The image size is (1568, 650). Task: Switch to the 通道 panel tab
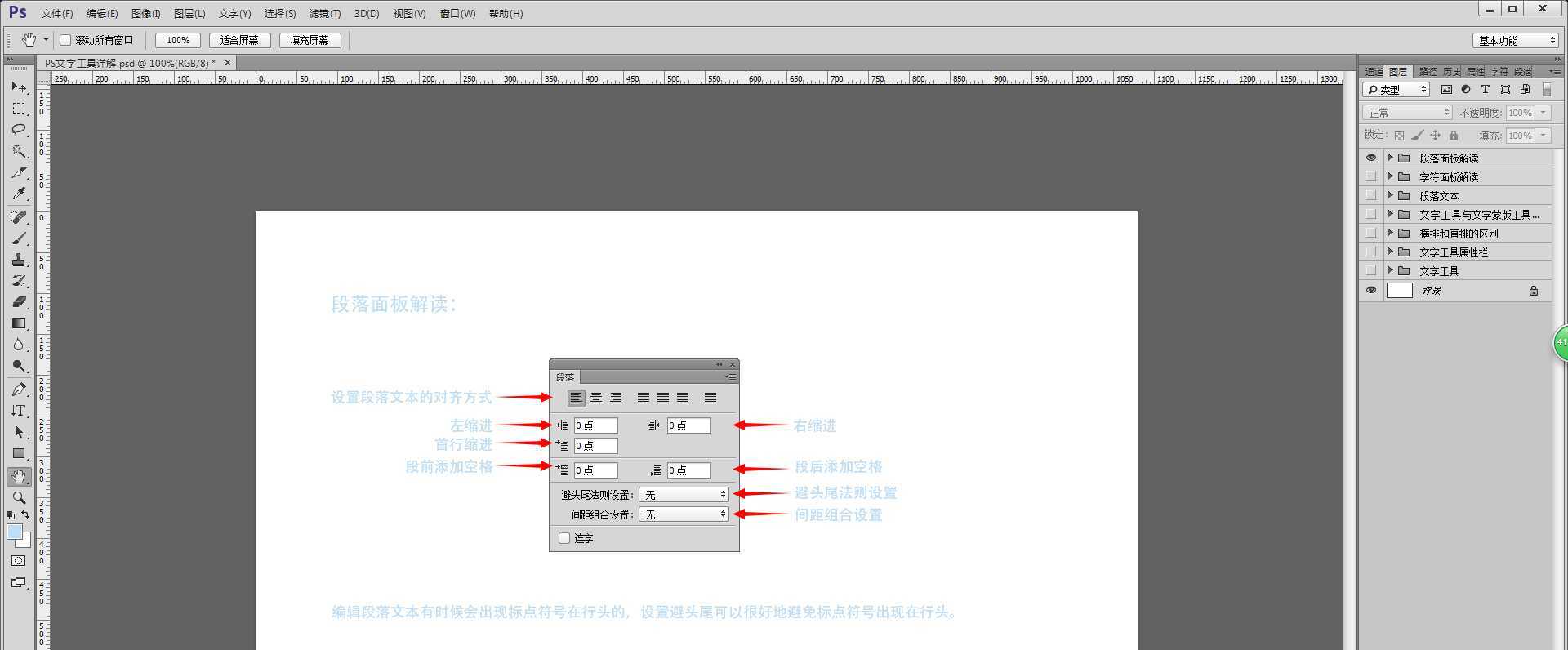point(1374,72)
